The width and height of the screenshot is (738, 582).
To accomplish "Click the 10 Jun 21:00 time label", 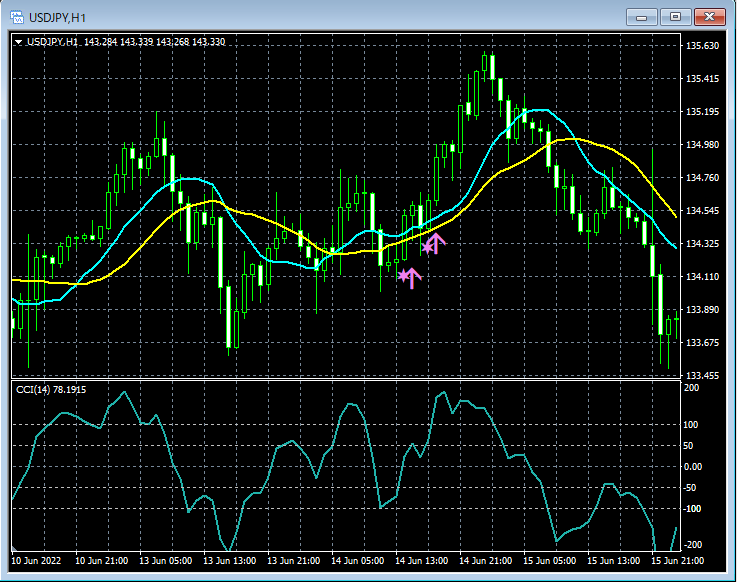I will click(x=101, y=560).
